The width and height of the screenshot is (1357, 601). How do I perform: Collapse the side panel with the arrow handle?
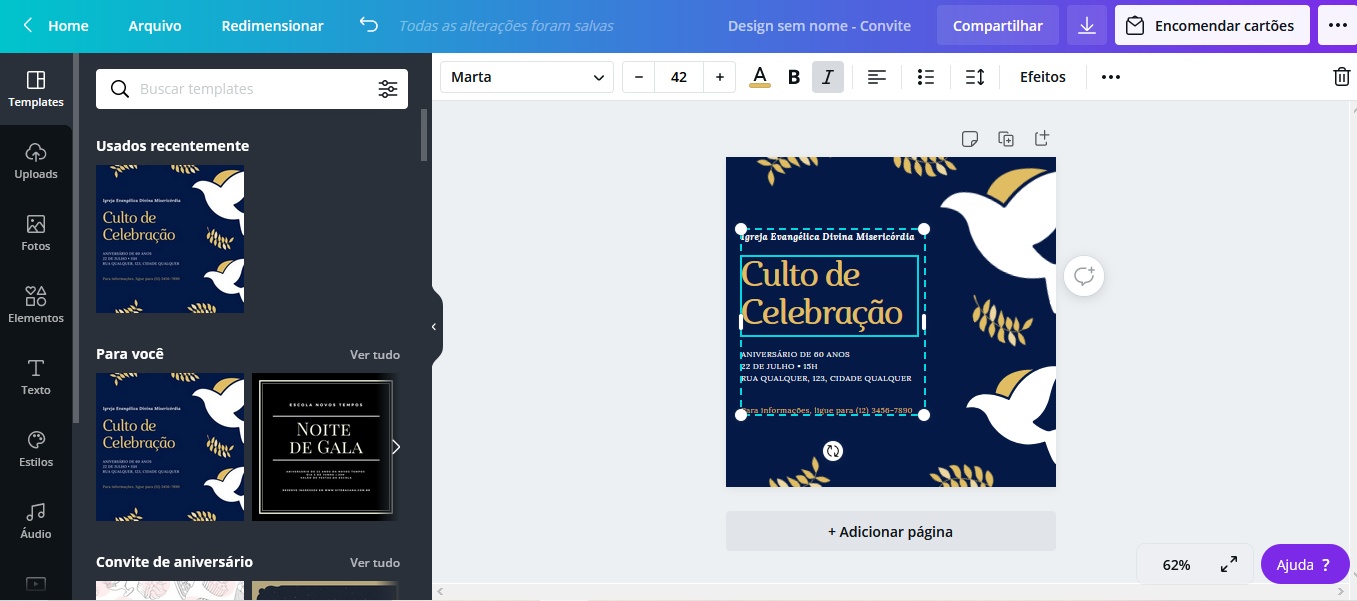(x=434, y=327)
